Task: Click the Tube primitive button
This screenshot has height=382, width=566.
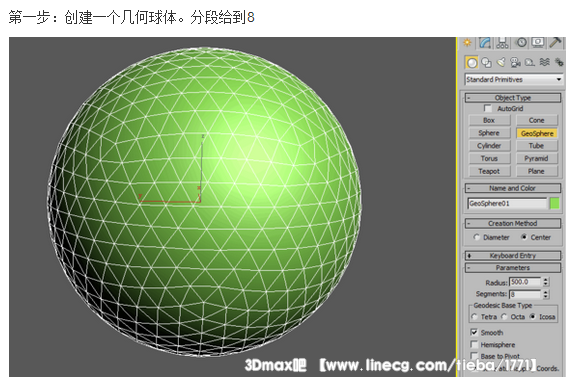Action: tap(537, 146)
